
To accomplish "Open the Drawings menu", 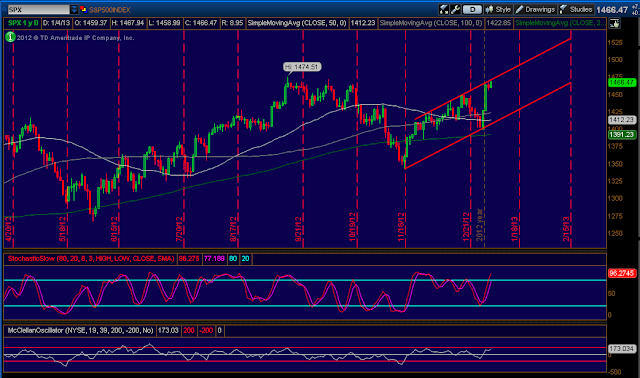I will 535,9.
